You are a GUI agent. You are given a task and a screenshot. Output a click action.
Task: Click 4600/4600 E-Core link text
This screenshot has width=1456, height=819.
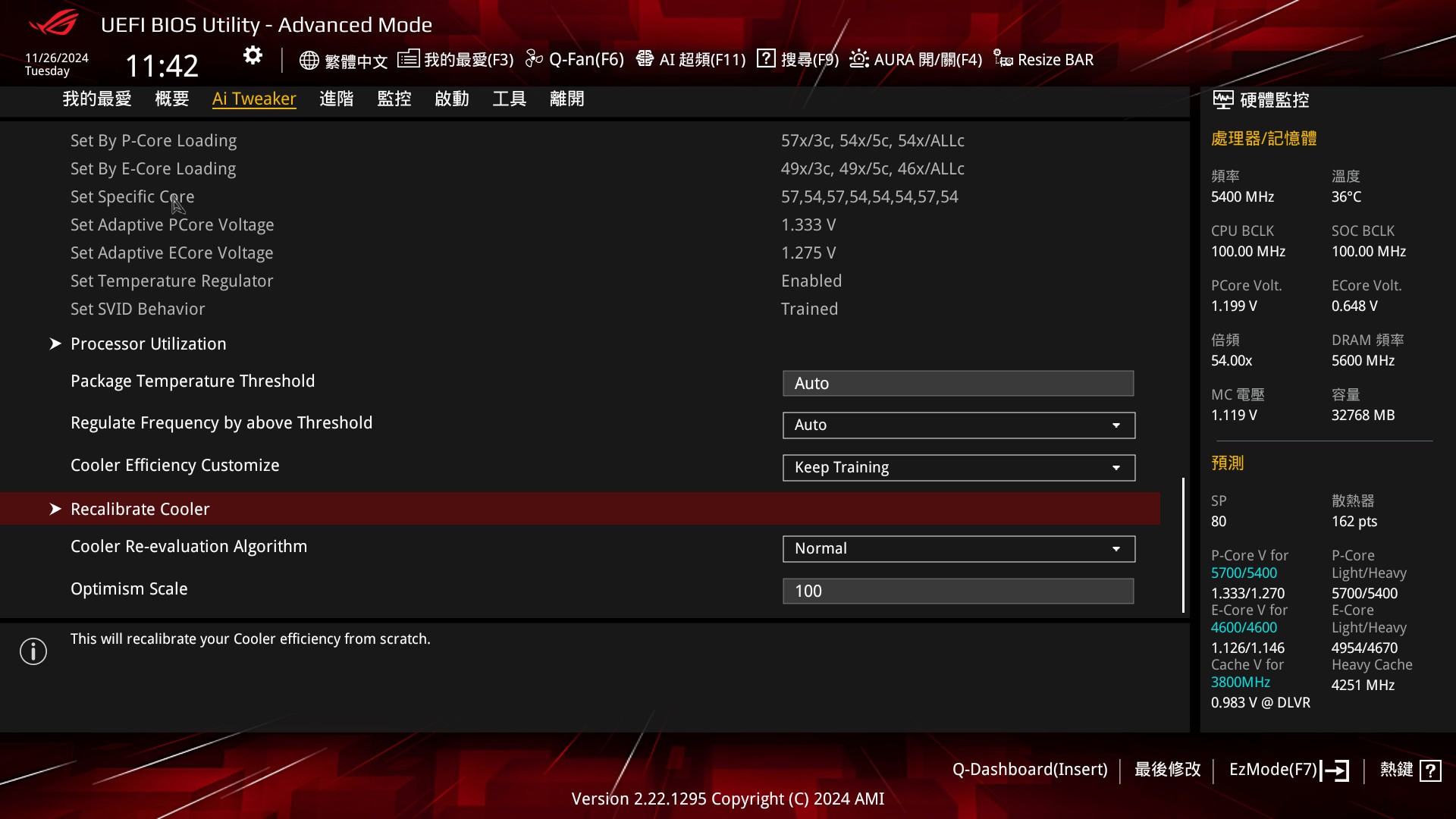tap(1244, 628)
